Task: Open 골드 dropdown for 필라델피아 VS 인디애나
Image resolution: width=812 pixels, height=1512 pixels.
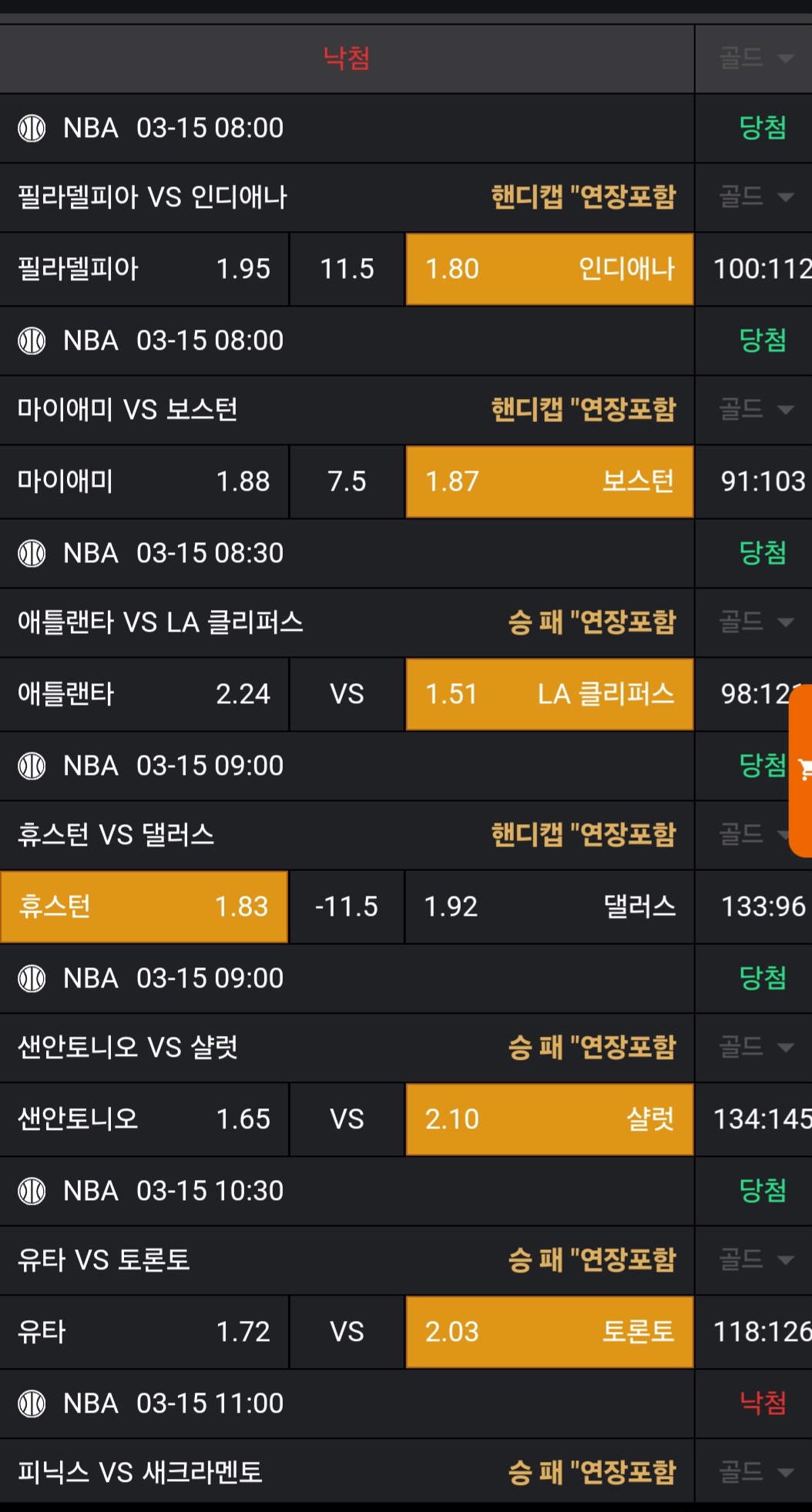Action: pyautogui.click(x=755, y=197)
